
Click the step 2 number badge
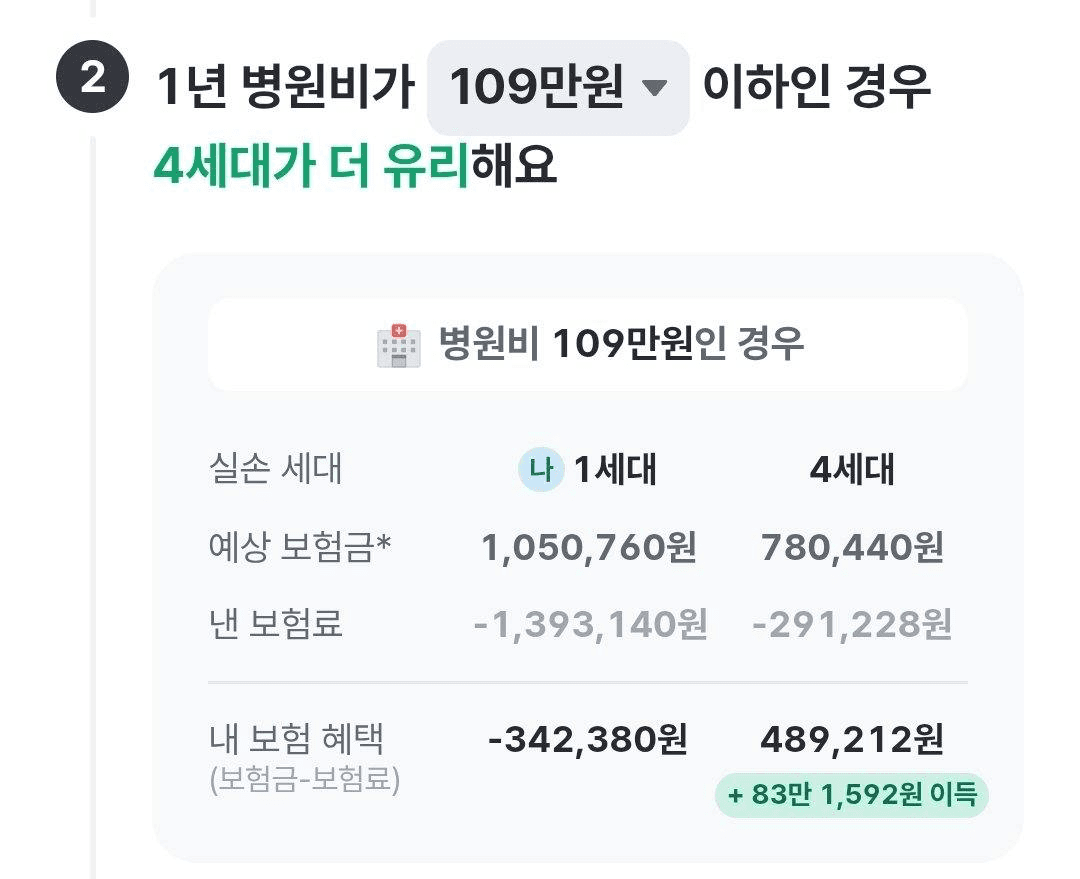click(x=93, y=78)
